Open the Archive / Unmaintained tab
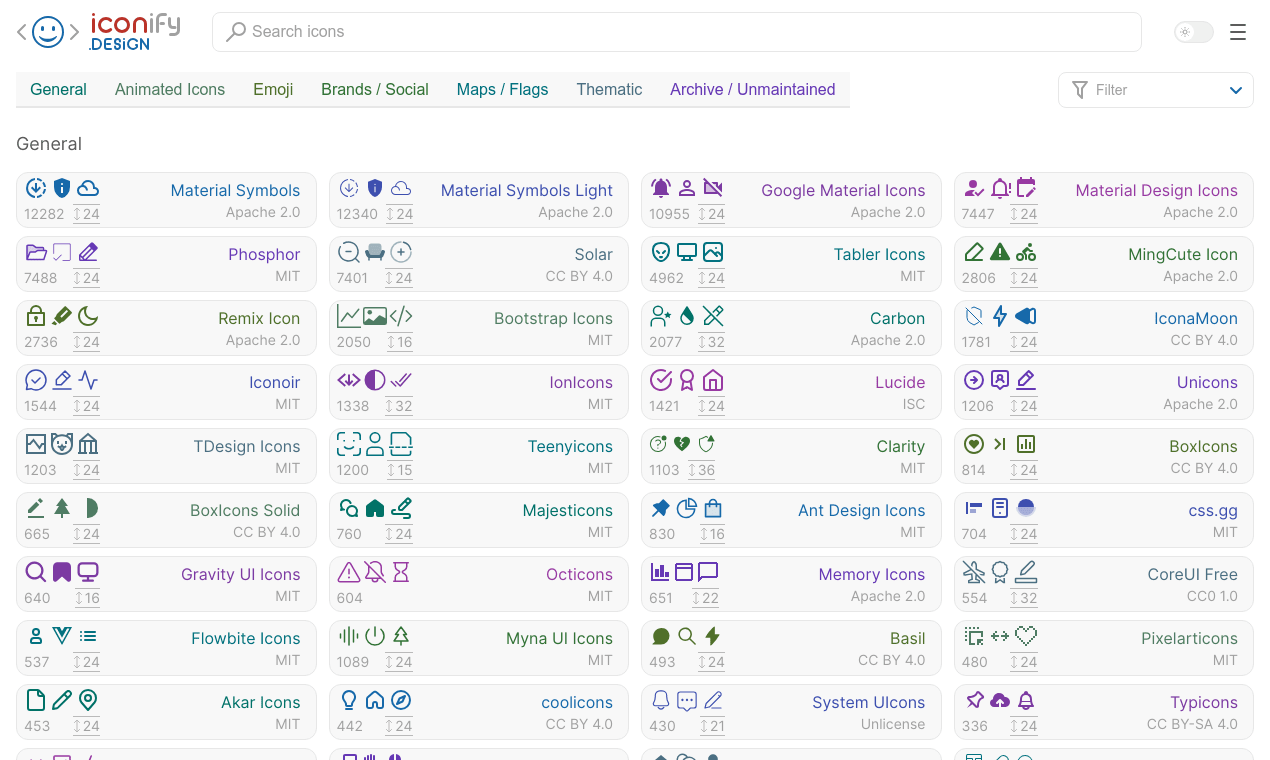Image resolution: width=1270 pixels, height=760 pixels. click(x=752, y=89)
